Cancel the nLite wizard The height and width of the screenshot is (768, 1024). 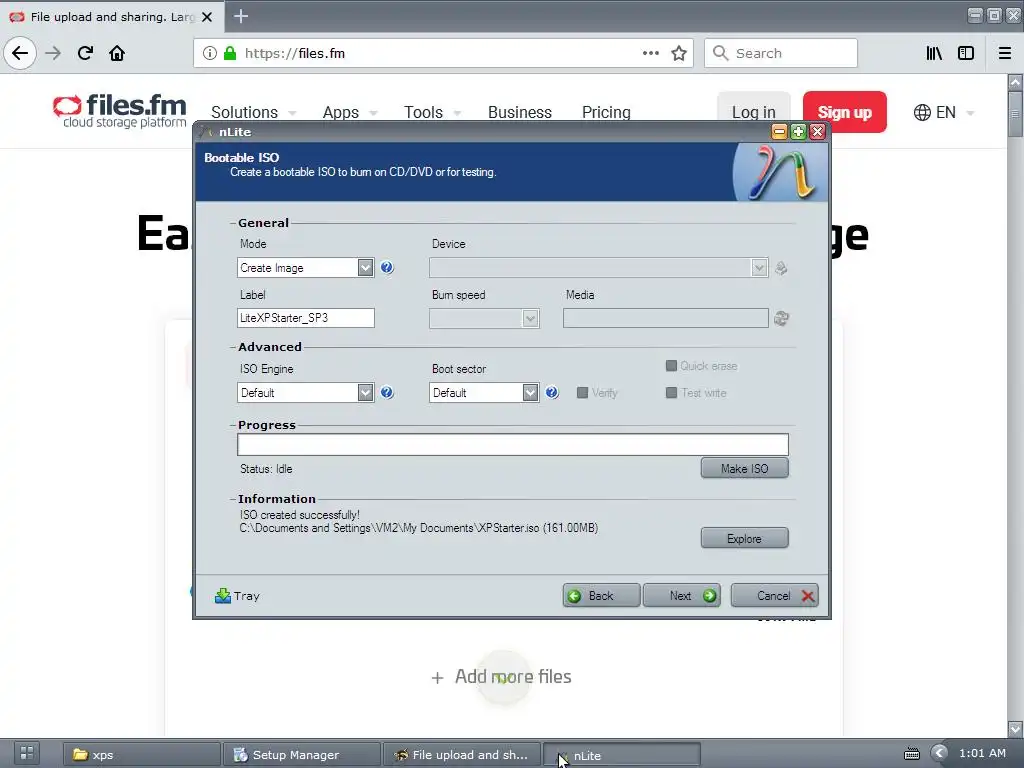[x=775, y=596]
